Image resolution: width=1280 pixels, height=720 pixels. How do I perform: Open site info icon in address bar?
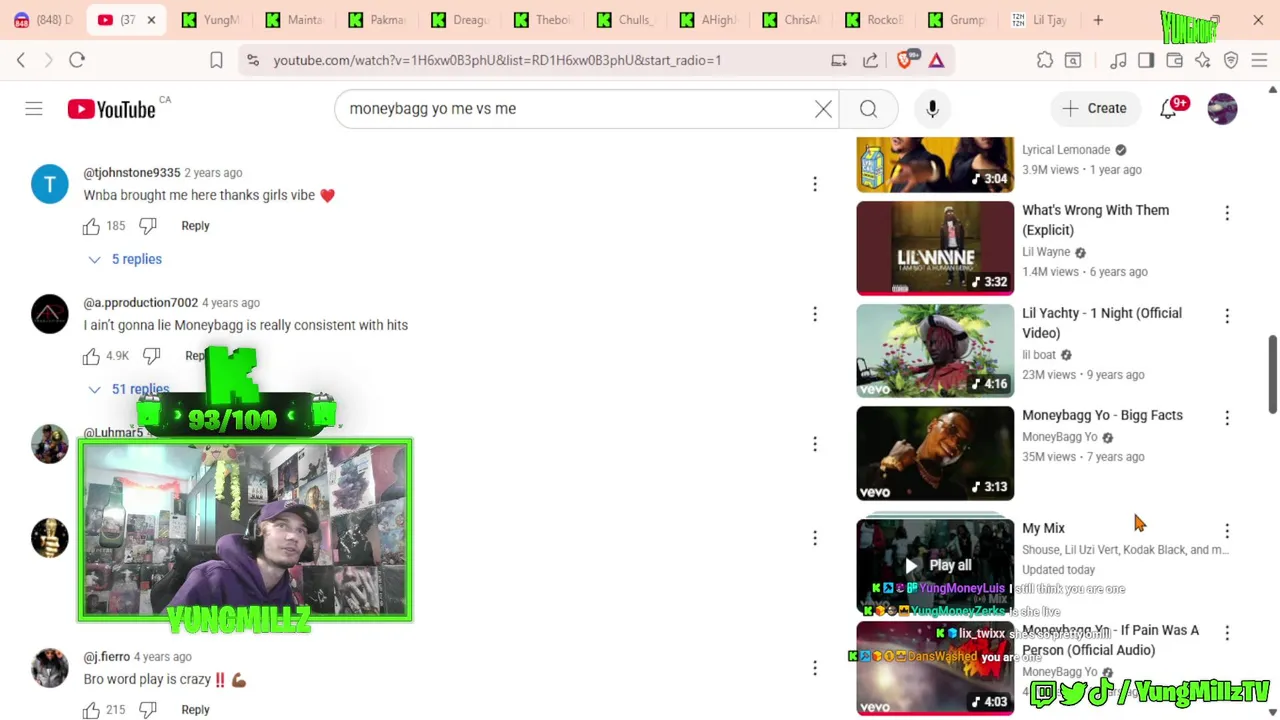point(253,60)
